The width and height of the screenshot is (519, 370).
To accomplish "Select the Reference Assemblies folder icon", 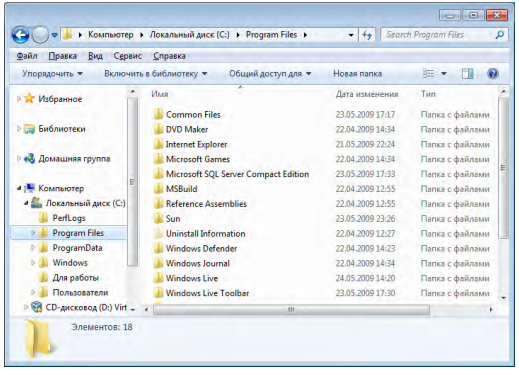I will point(158,204).
